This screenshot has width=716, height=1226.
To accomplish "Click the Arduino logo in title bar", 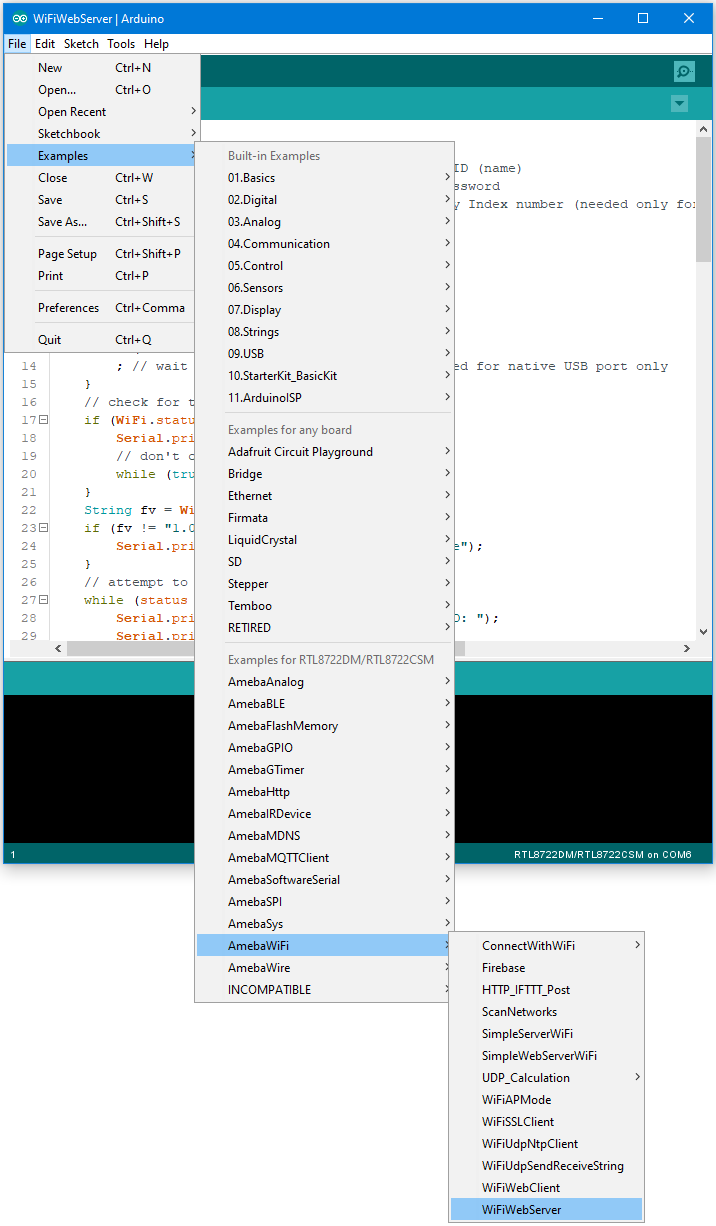I will tap(20, 18).
